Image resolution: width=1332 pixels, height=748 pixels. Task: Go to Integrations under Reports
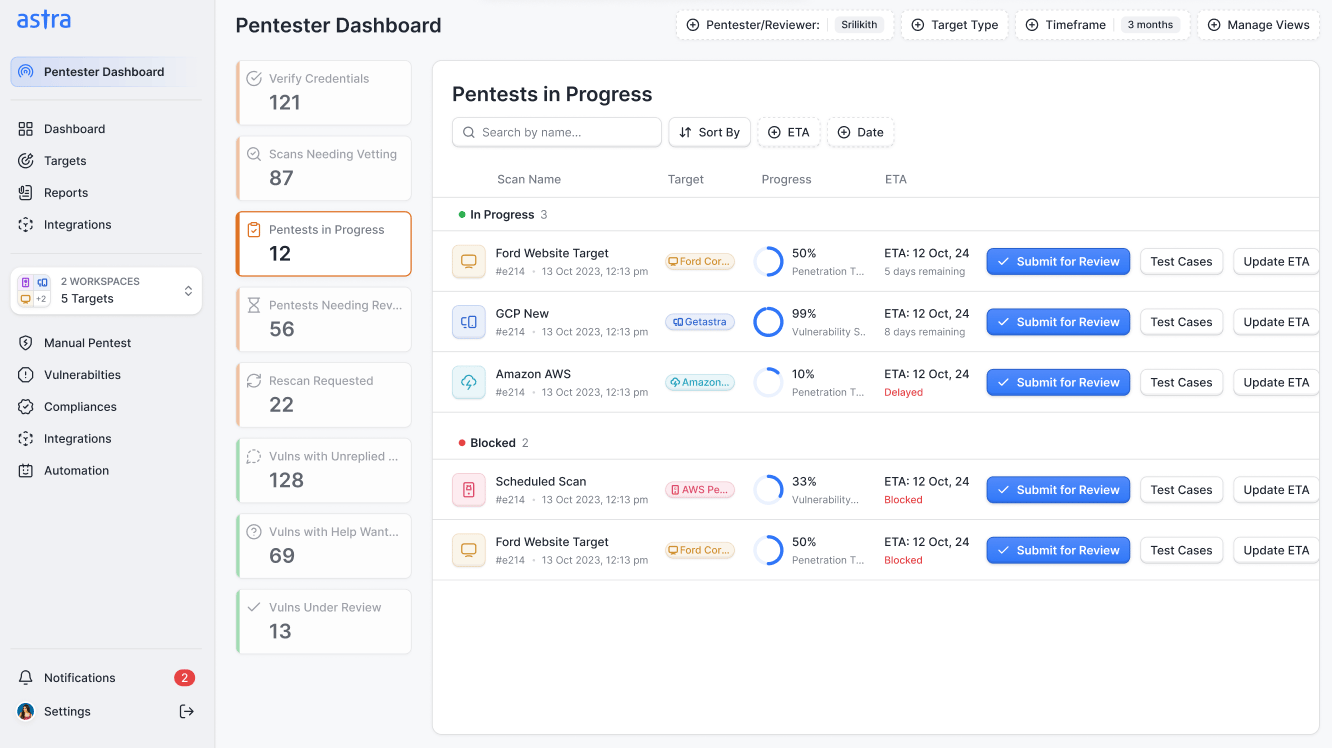tap(77, 225)
